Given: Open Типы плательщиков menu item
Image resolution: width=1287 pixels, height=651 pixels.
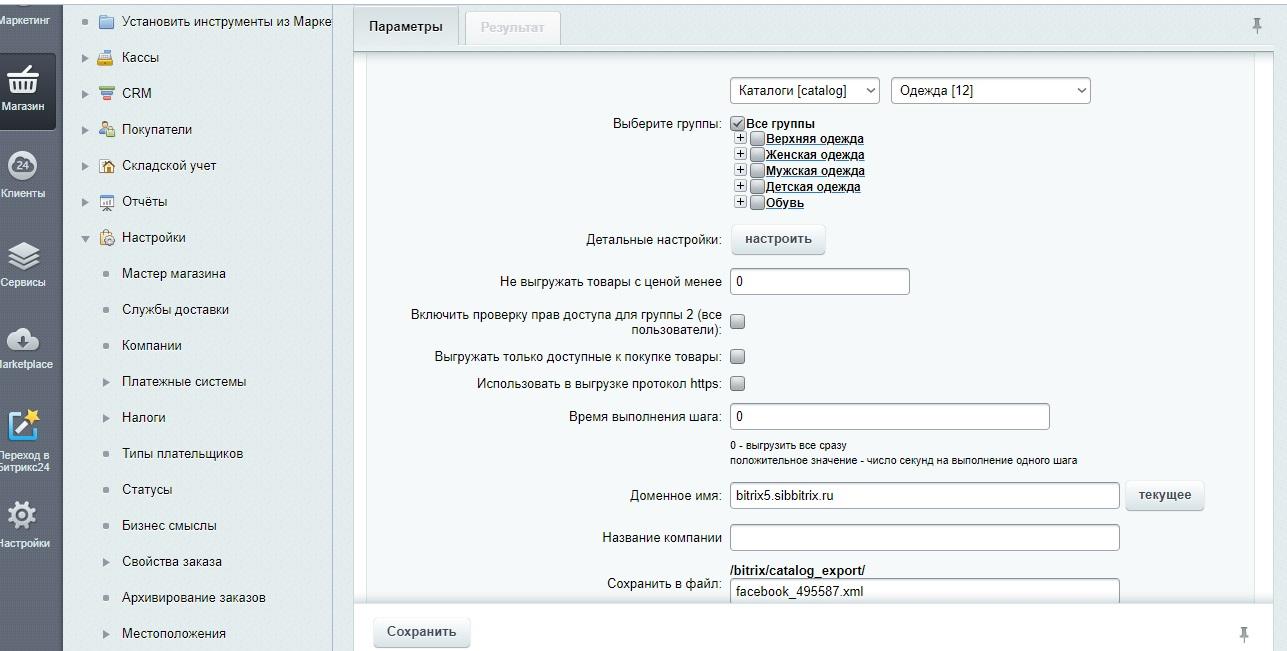Looking at the screenshot, I should coord(182,453).
